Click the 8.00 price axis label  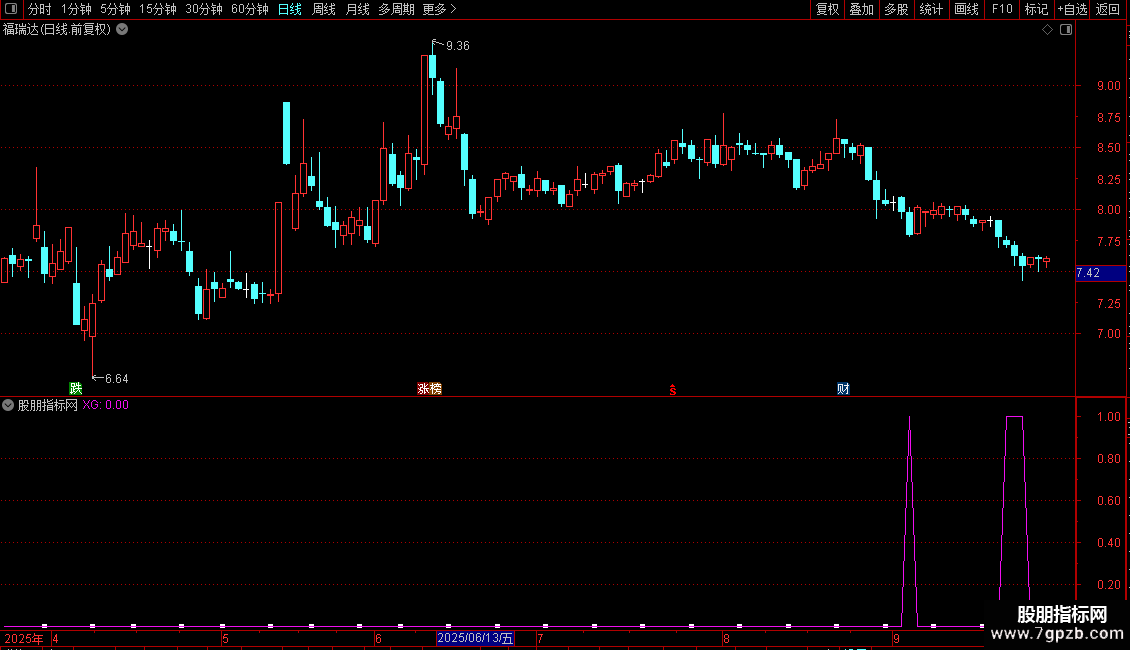coord(1108,210)
